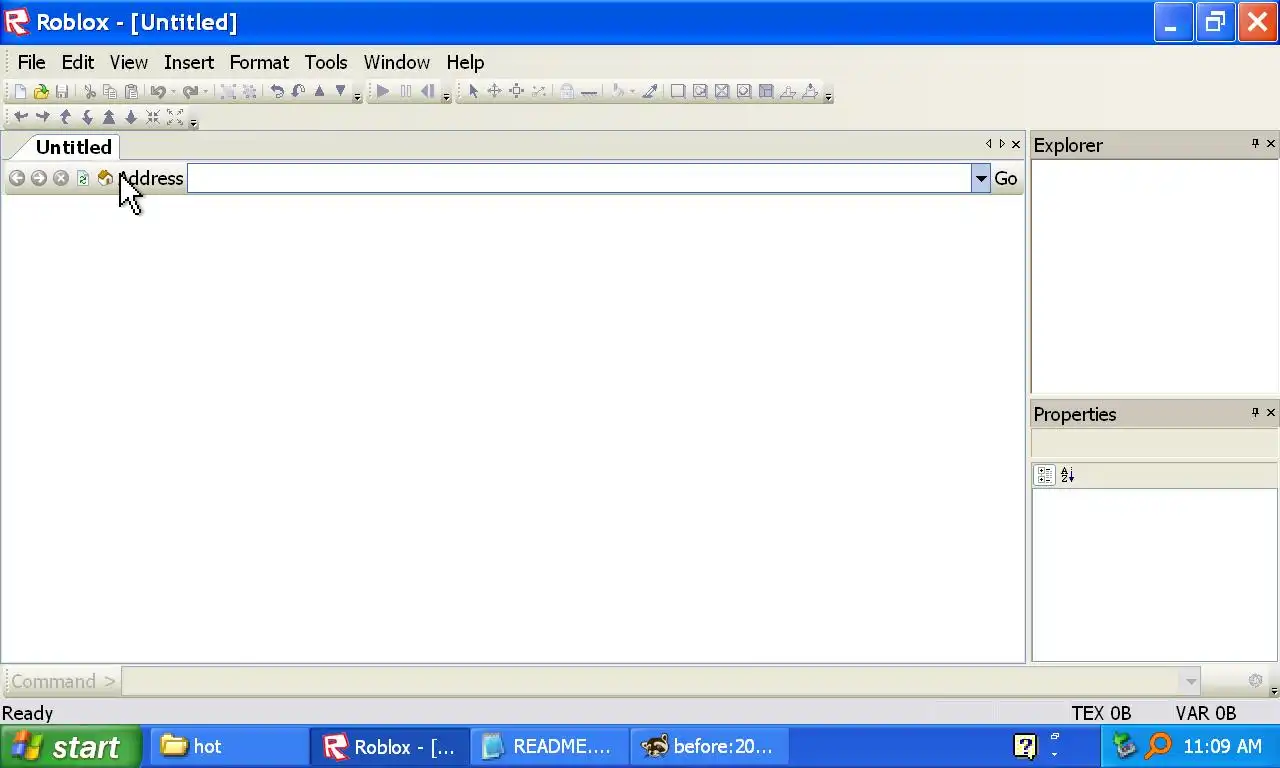Click the camera zoom in double-arrow
Screen dimensions: 1280x768
point(109,117)
